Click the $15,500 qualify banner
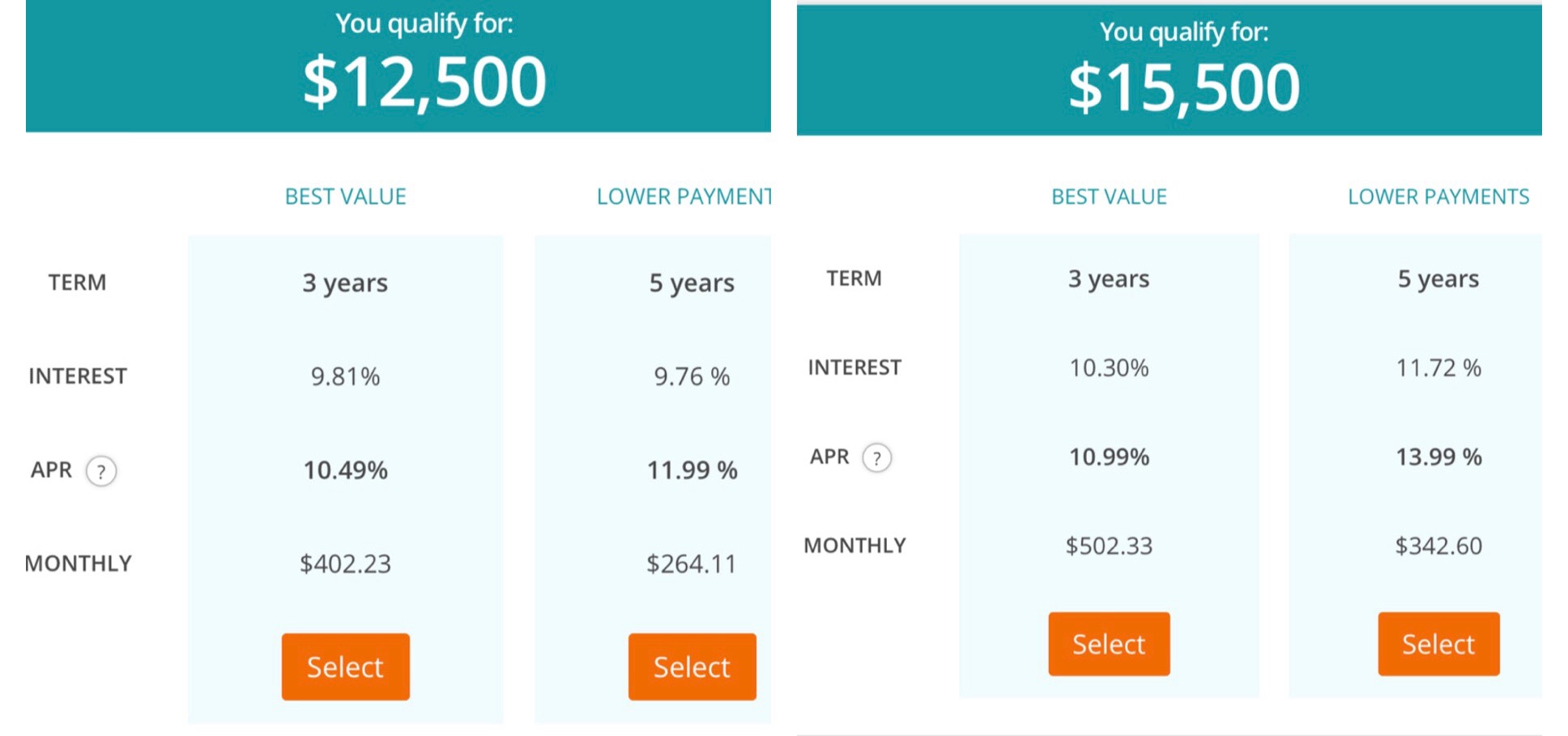 pyautogui.click(x=1169, y=71)
